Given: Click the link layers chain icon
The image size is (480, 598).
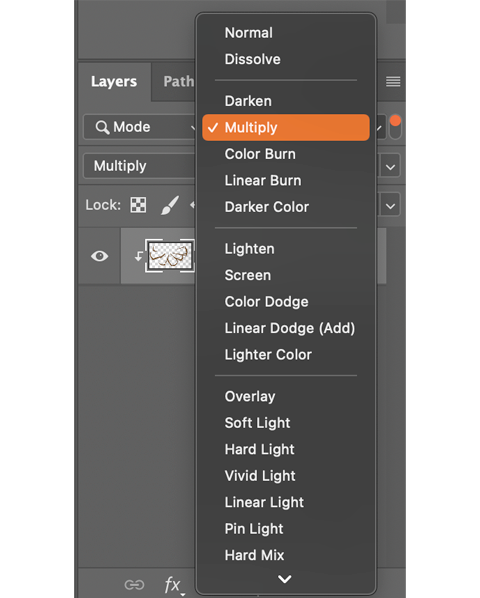Looking at the screenshot, I should pyautogui.click(x=134, y=584).
